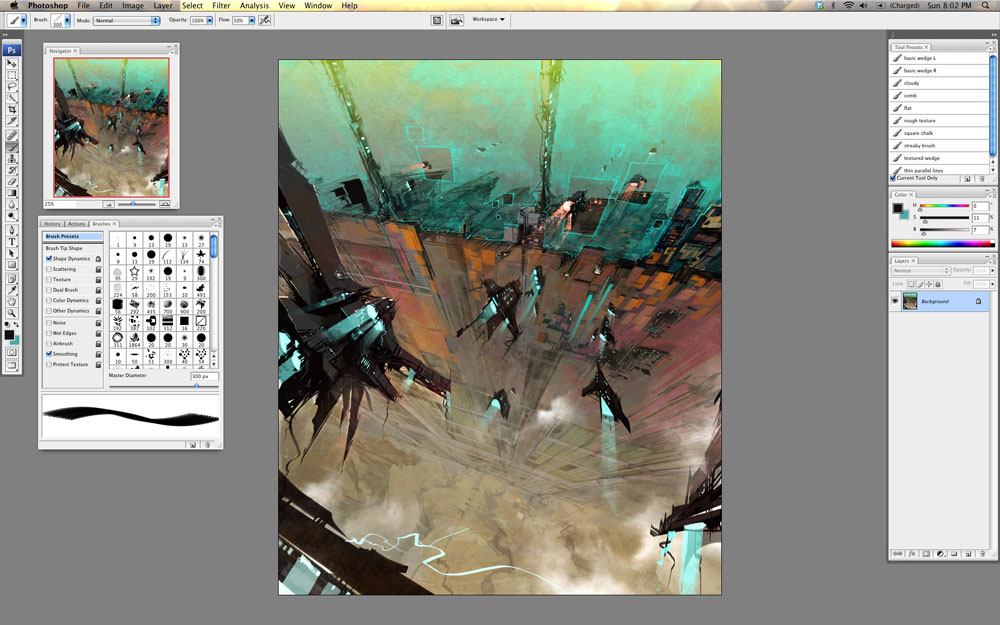The height and width of the screenshot is (625, 1000).
Task: Select the Gradient tool
Action: (x=11, y=193)
